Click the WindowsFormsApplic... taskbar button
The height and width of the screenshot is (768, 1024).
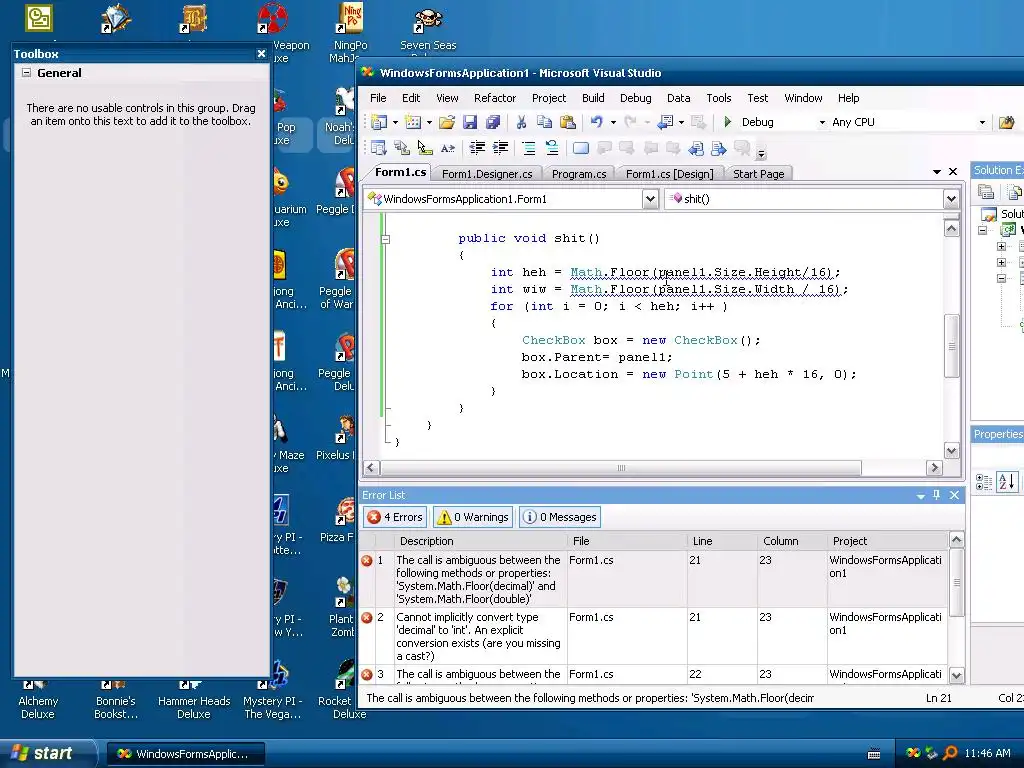185,754
